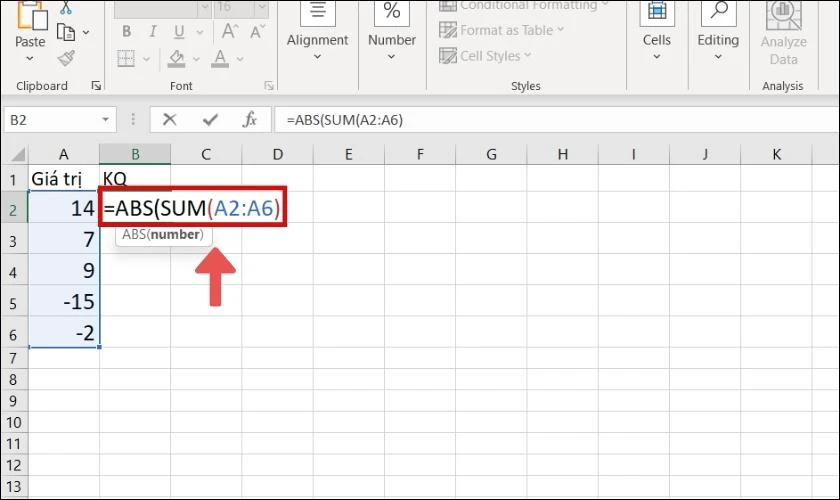Click the Copy icon
The height and width of the screenshot is (500, 840).
coord(66,33)
